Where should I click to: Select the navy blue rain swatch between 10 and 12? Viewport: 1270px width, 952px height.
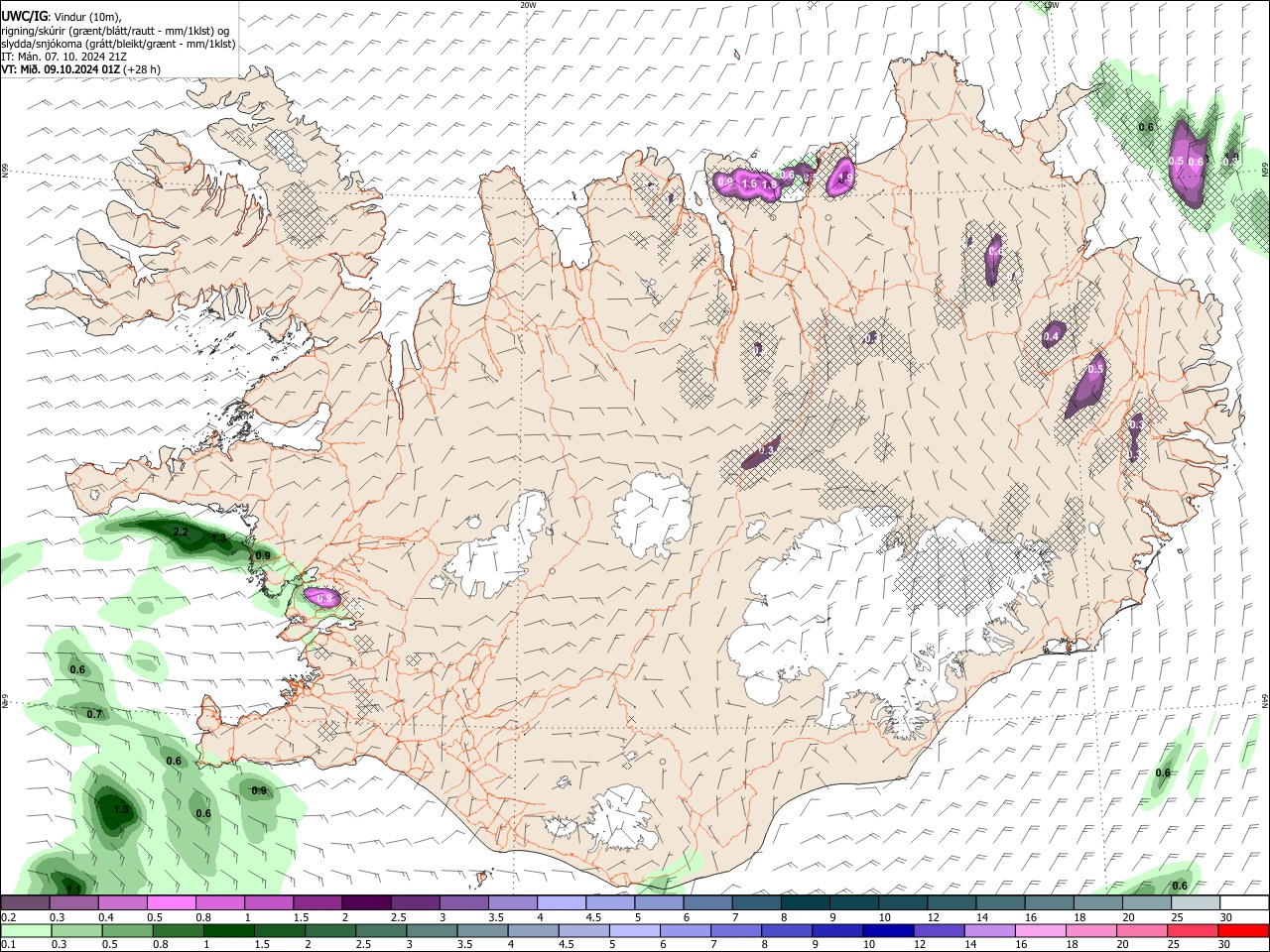[888, 931]
